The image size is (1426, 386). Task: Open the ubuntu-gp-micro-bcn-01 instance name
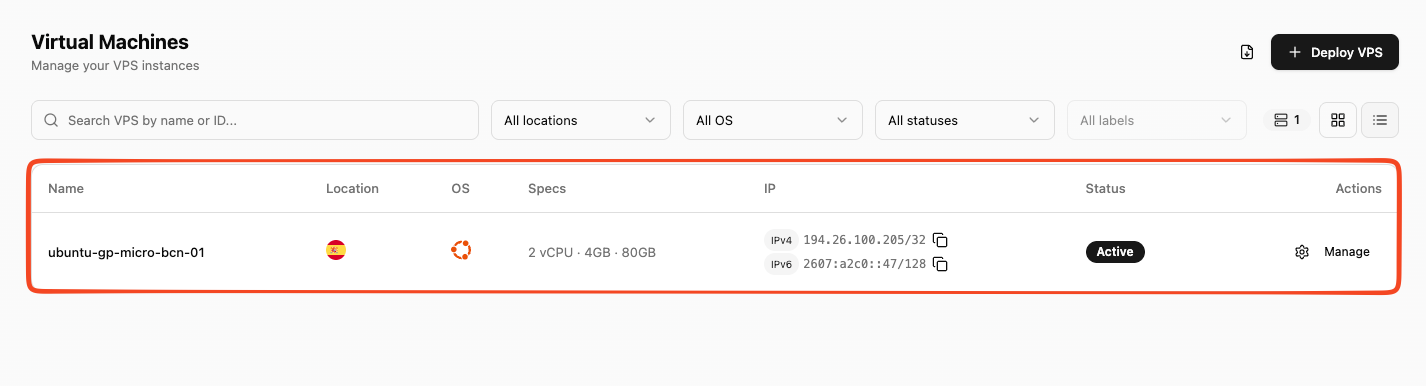click(126, 252)
